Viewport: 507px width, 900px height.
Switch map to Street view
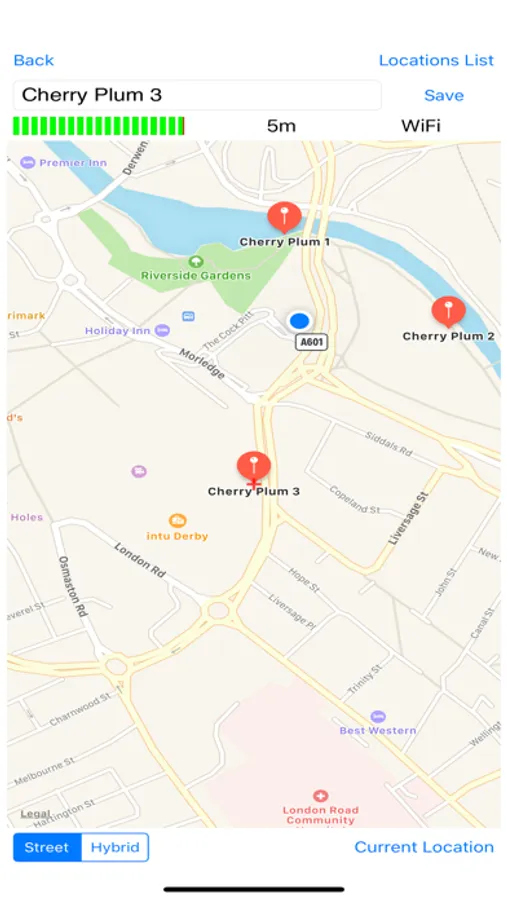point(47,847)
